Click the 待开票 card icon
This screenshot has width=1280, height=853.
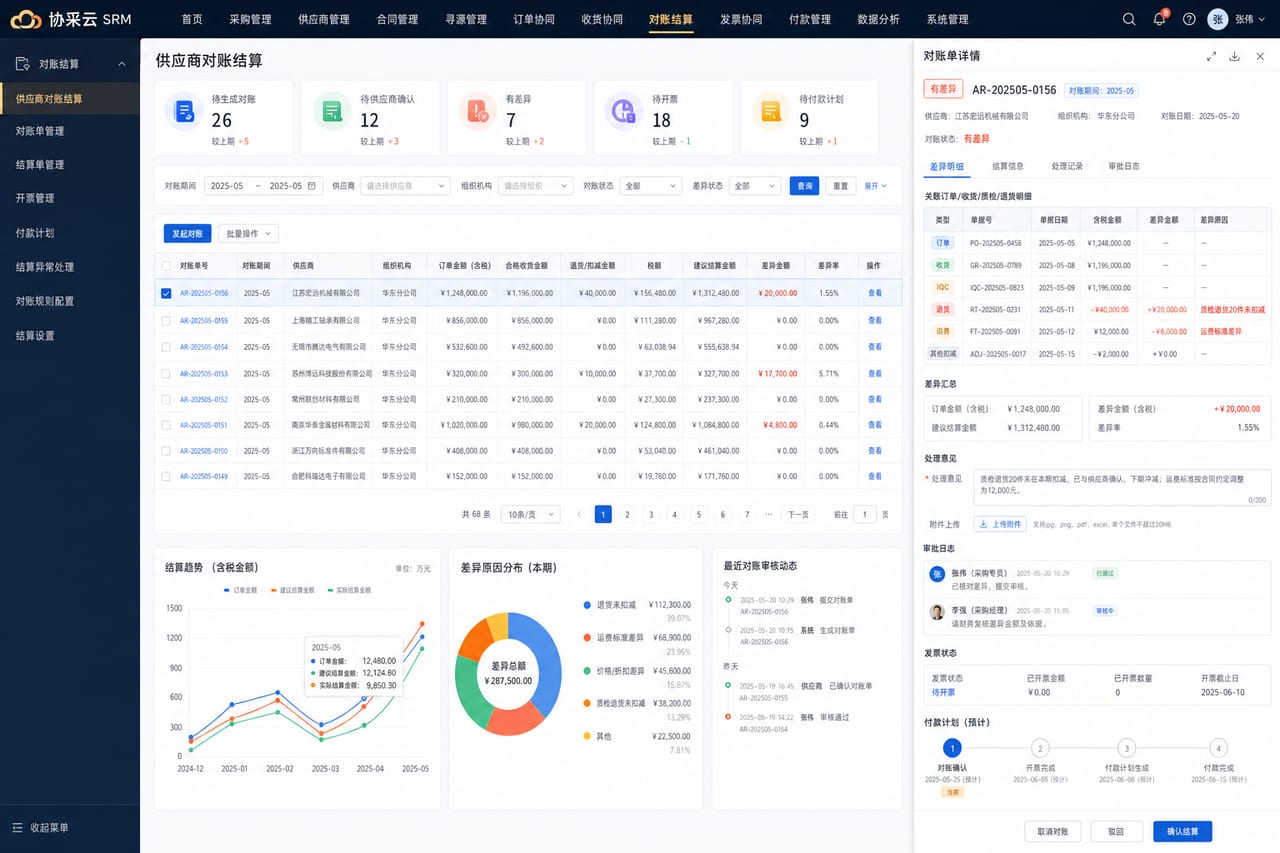coord(625,111)
